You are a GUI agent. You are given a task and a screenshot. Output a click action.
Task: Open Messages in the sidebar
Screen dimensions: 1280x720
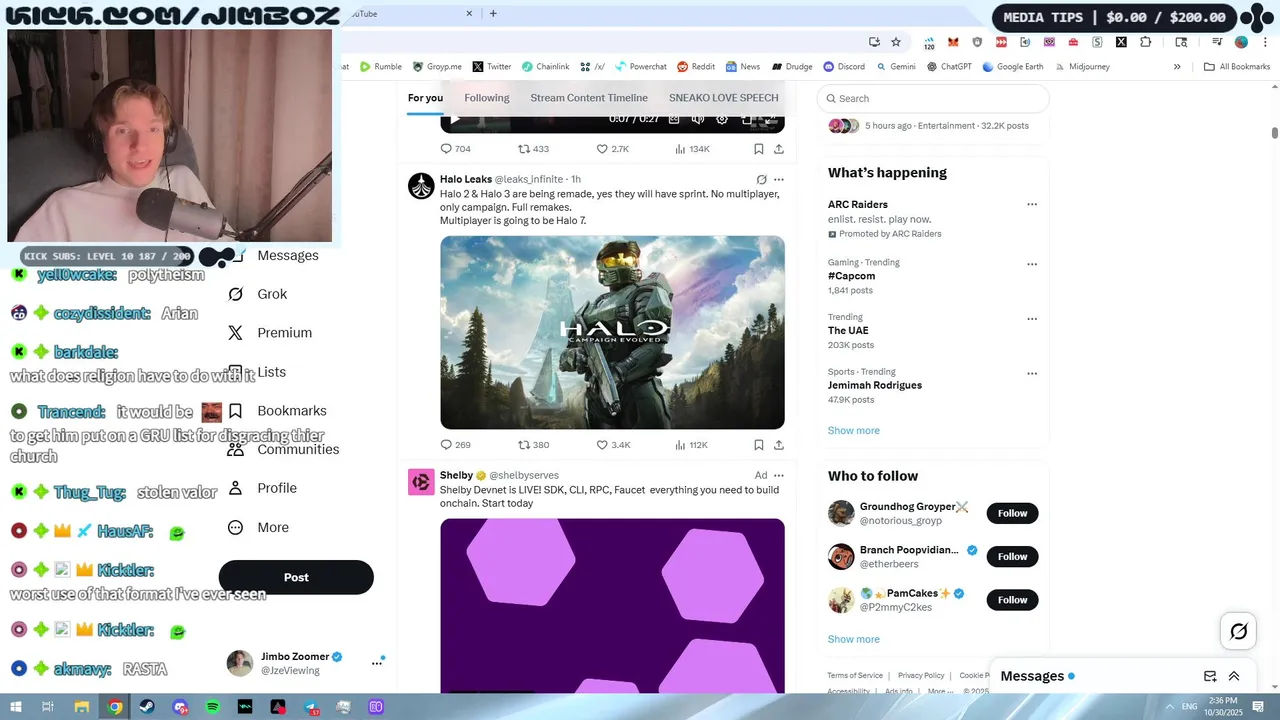point(287,255)
